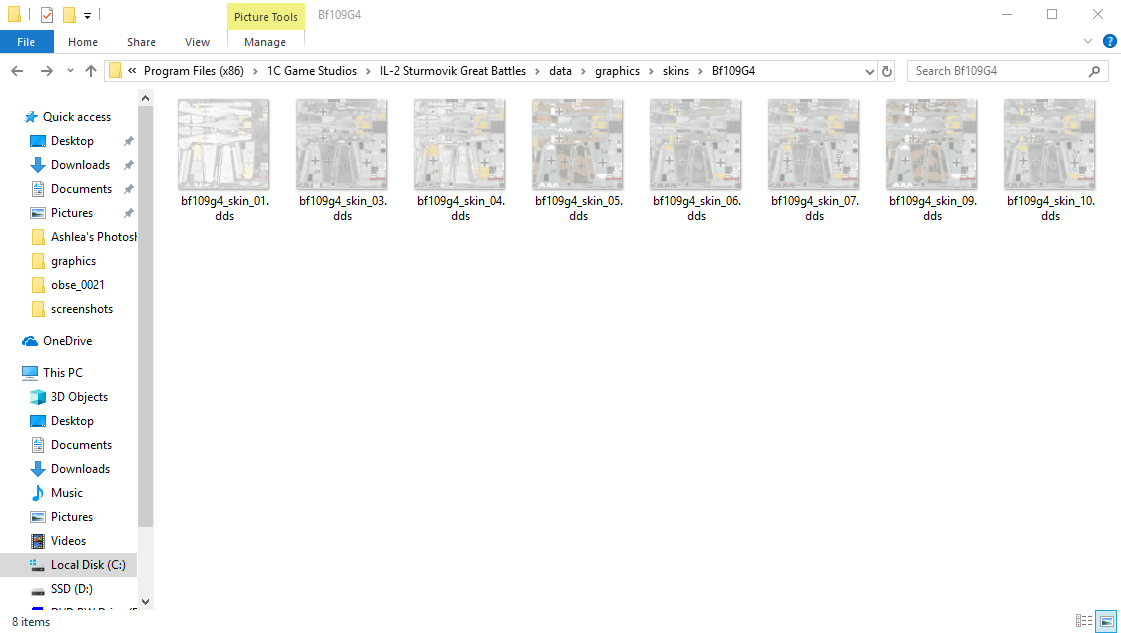Open the graphics folder in the sidebar

73,261
